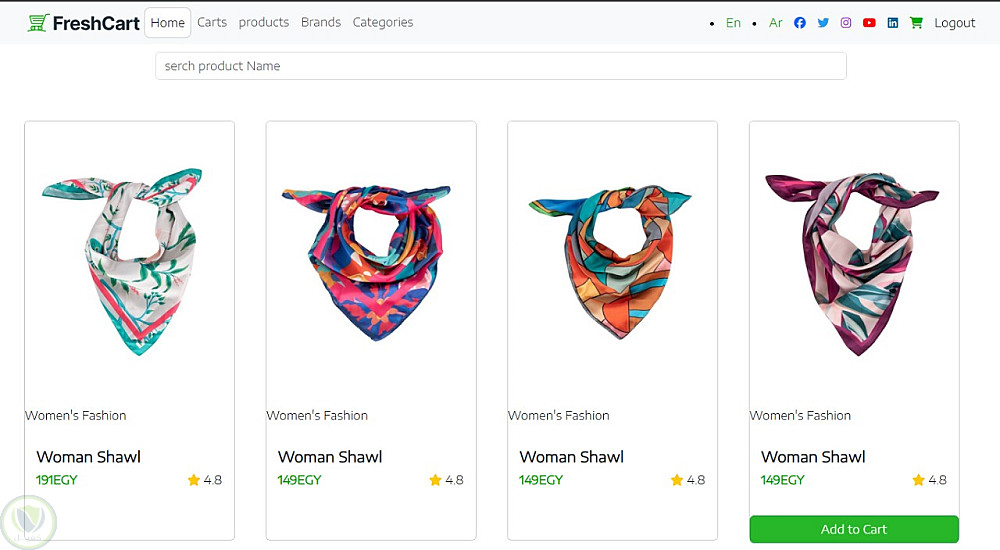The image size is (1000, 550).
Task: Navigate to the products page
Action: pos(264,22)
